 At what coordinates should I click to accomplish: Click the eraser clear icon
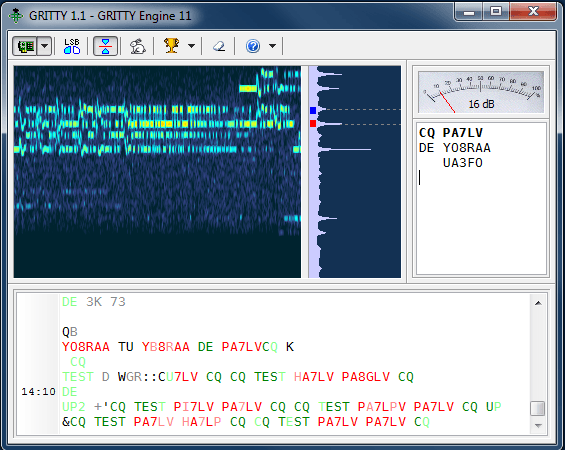pos(219,46)
